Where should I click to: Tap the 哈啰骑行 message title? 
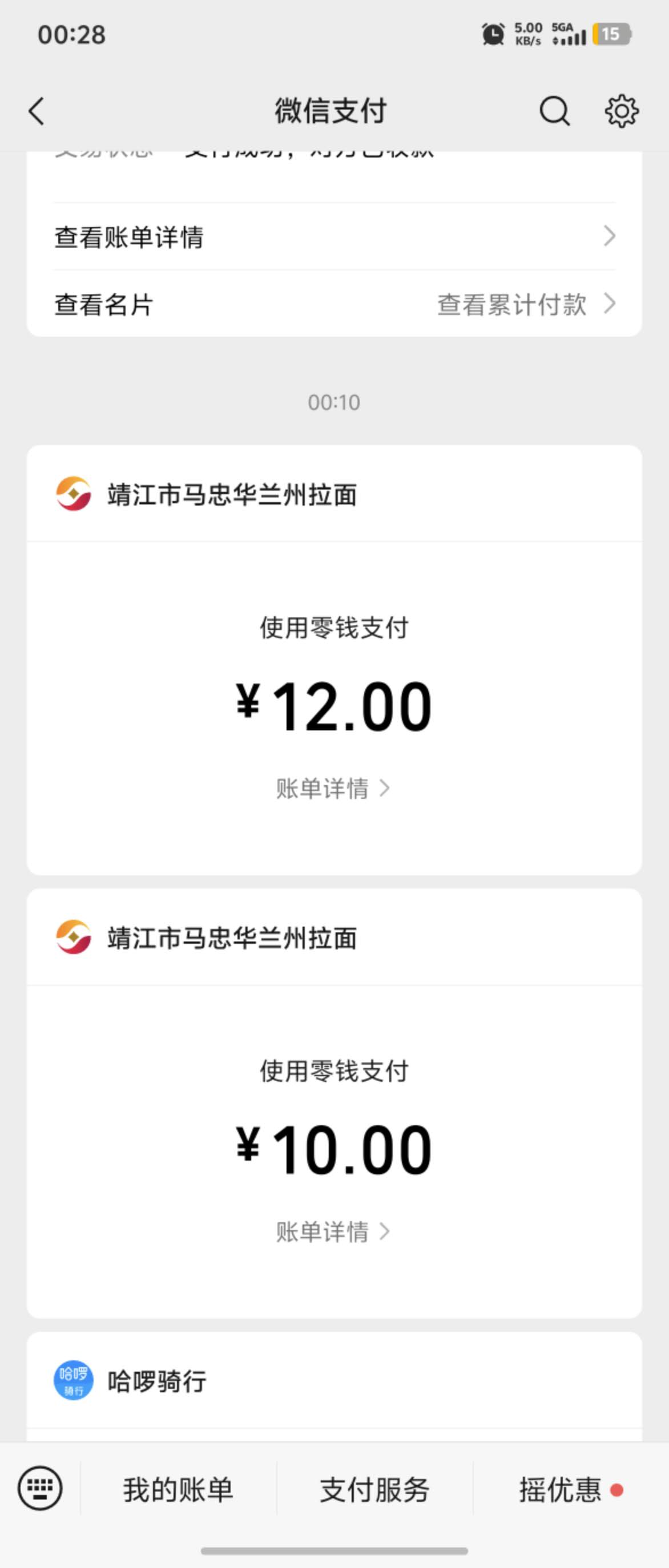point(157,1381)
